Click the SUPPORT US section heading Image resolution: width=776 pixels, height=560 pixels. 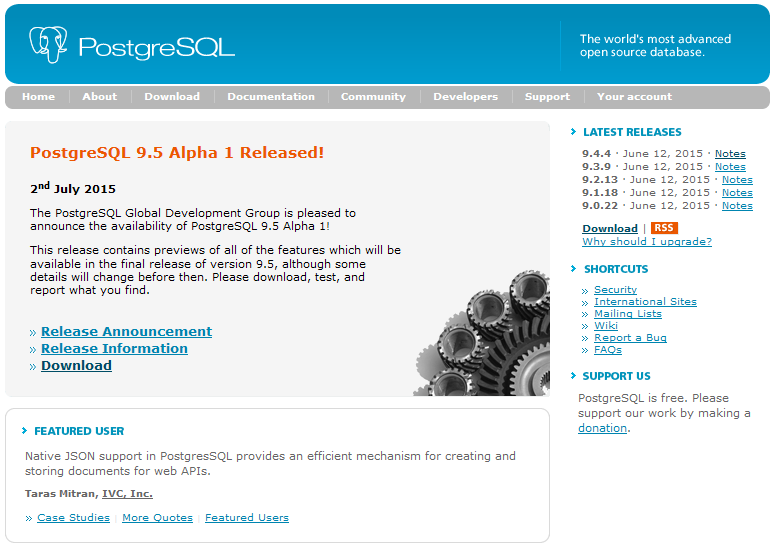coord(617,376)
